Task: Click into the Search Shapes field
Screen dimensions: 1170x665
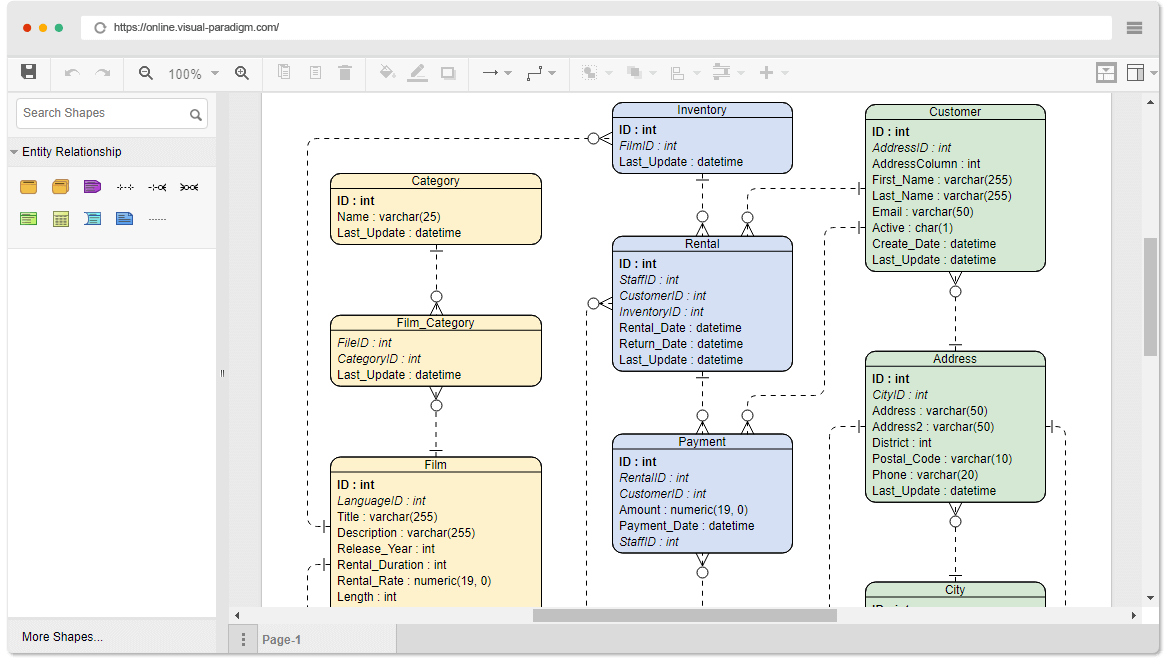Action: coord(100,113)
